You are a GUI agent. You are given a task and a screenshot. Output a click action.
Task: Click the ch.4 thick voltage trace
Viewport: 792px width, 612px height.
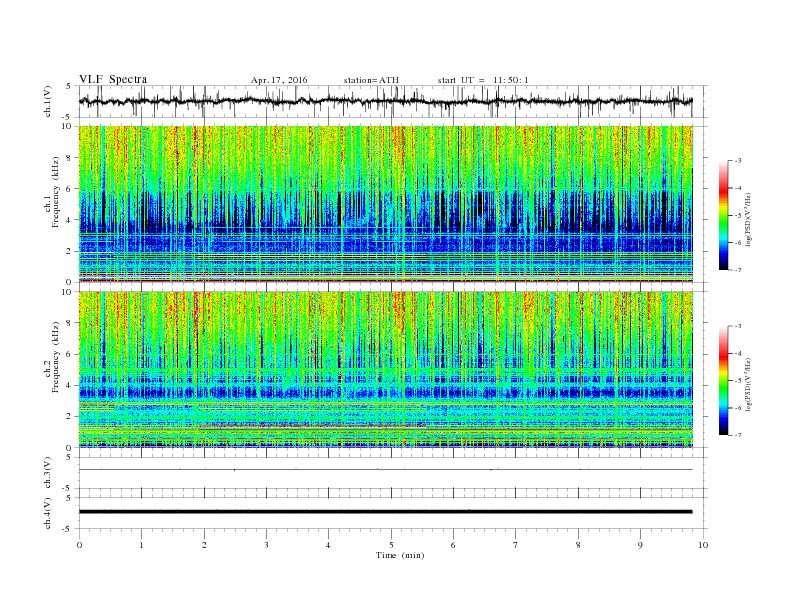coord(386,512)
